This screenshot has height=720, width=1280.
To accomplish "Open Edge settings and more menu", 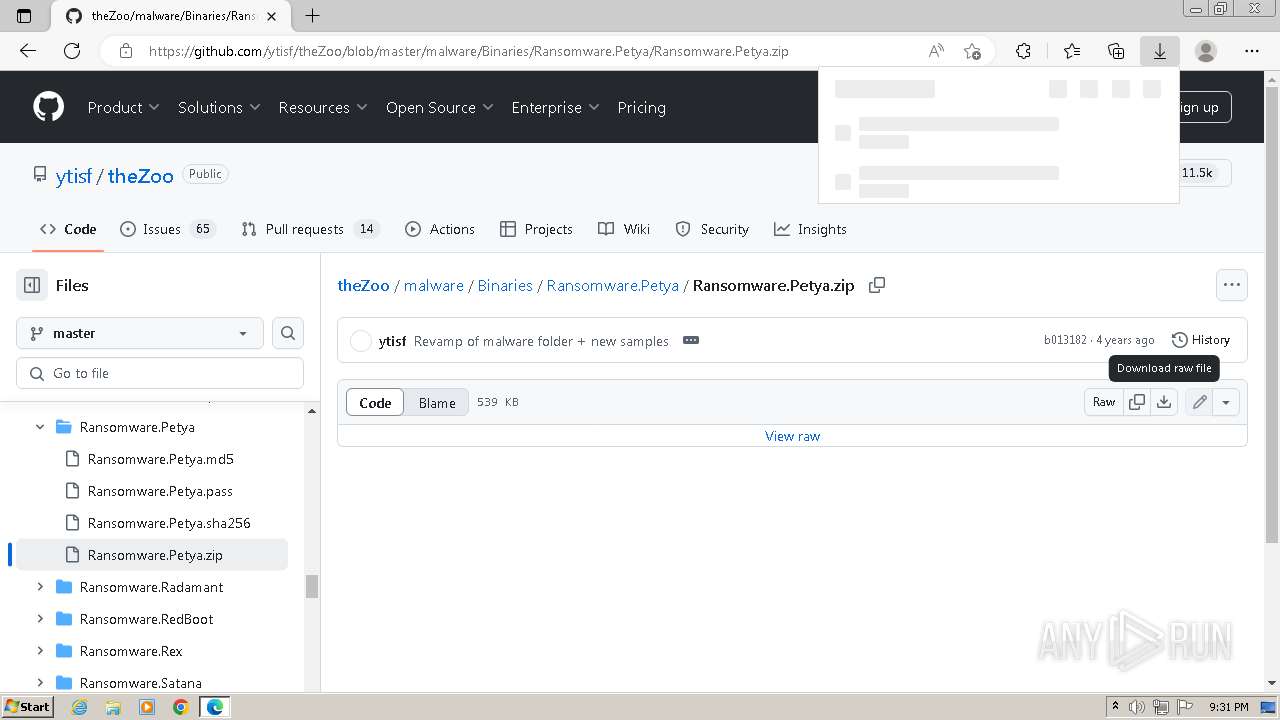I will (x=1252, y=51).
